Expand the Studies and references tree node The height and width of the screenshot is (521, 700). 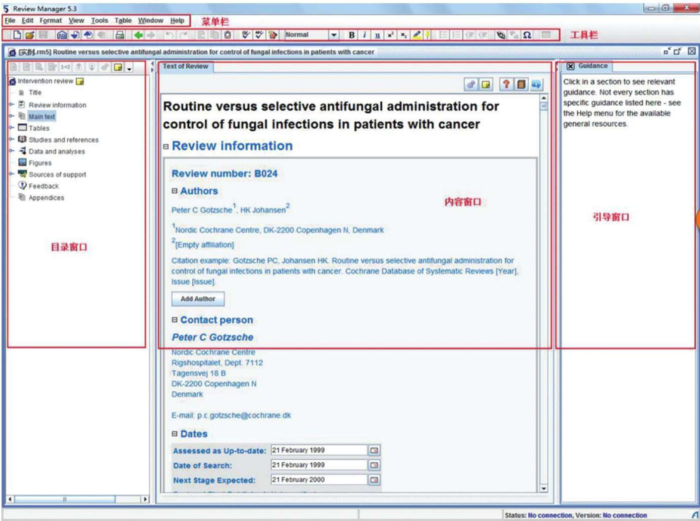tap(12, 139)
